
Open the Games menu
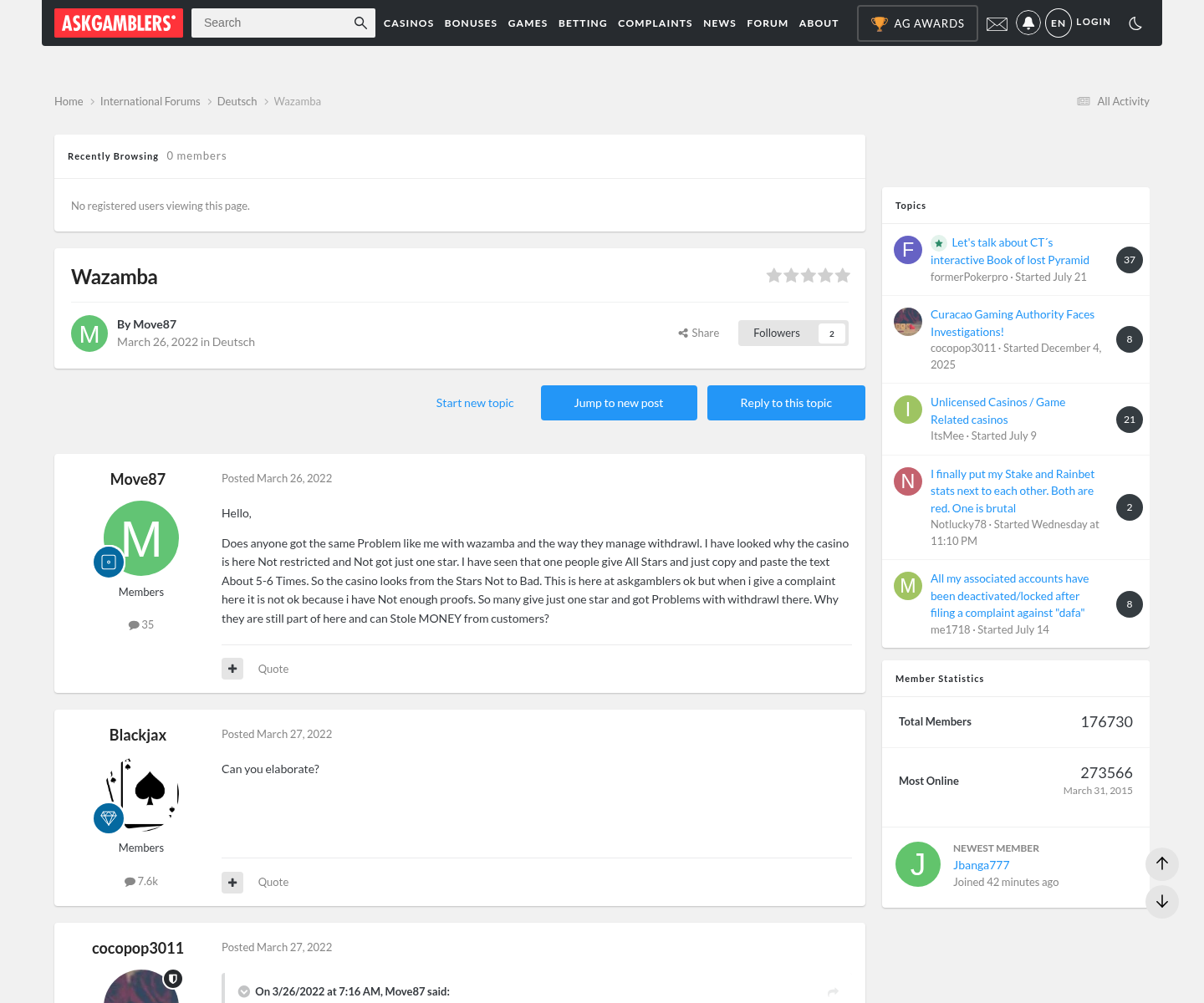(528, 23)
